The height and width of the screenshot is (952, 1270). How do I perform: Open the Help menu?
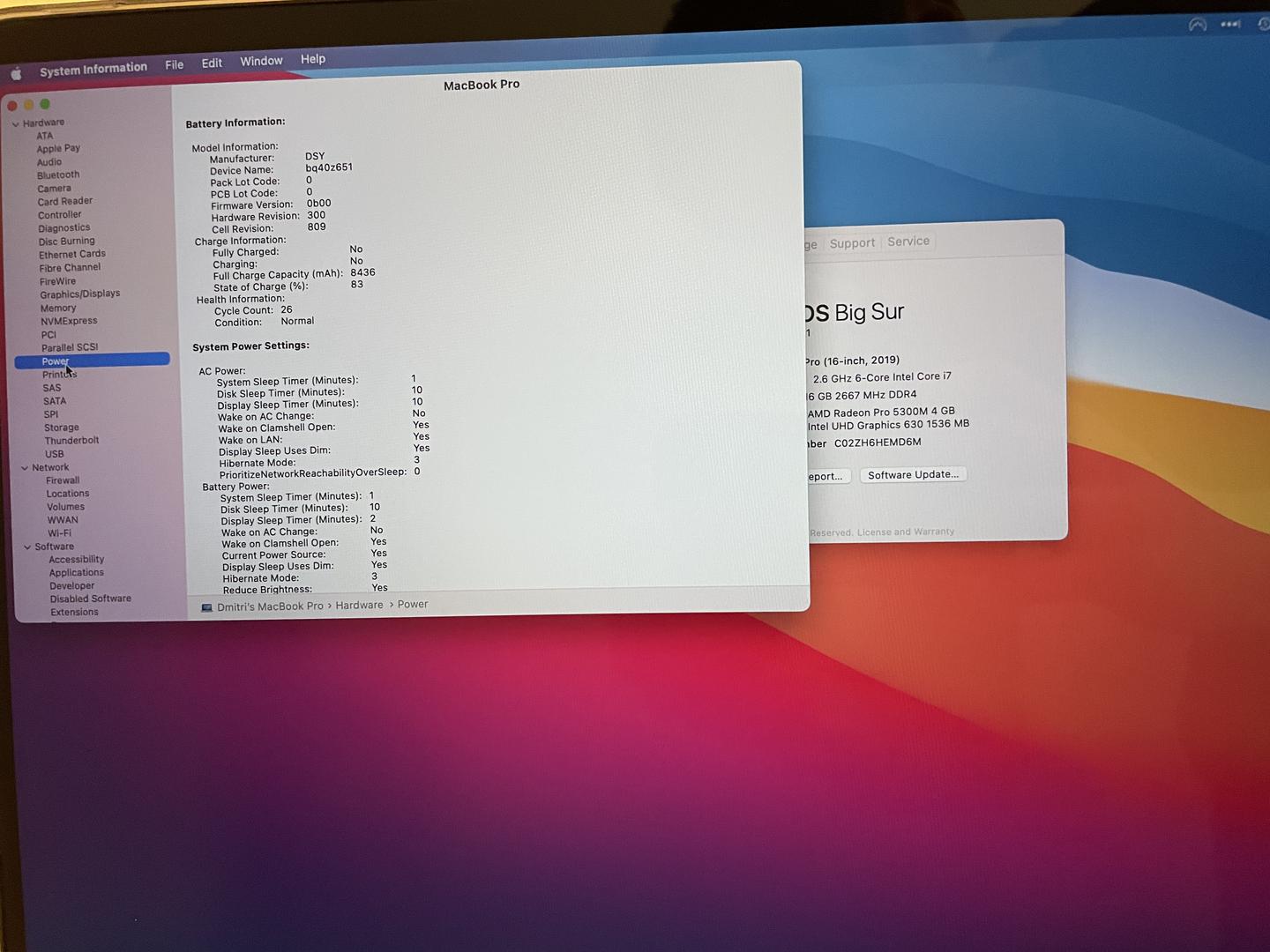pyautogui.click(x=313, y=59)
